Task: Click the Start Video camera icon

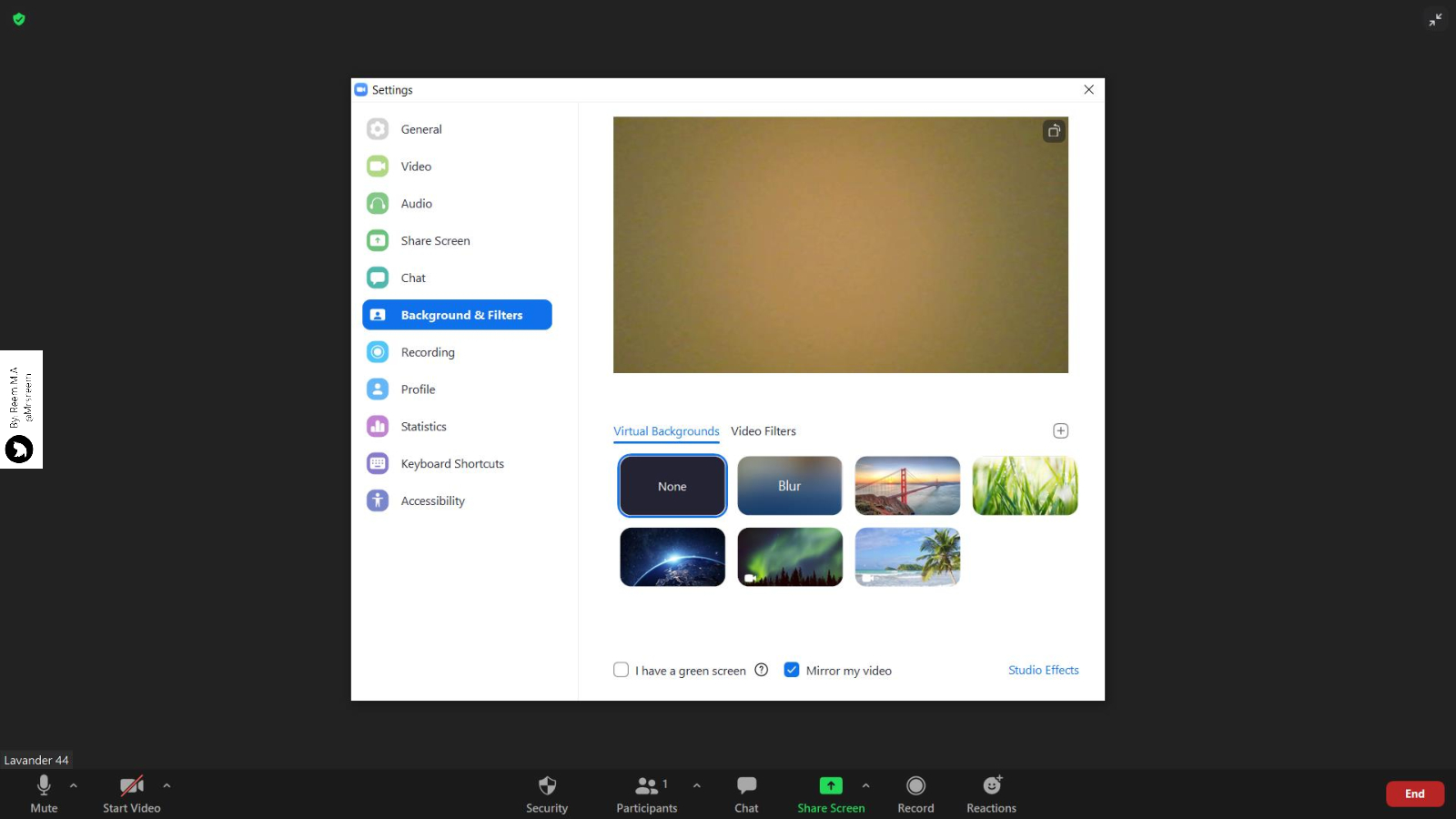Action: click(132, 785)
